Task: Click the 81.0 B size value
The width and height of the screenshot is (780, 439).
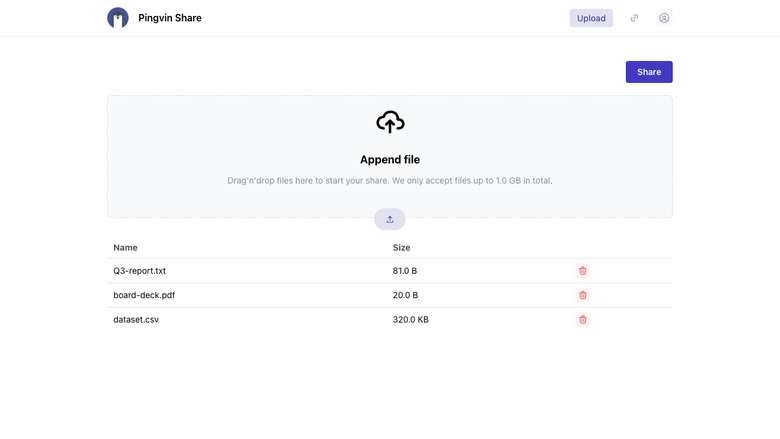Action: (x=405, y=271)
